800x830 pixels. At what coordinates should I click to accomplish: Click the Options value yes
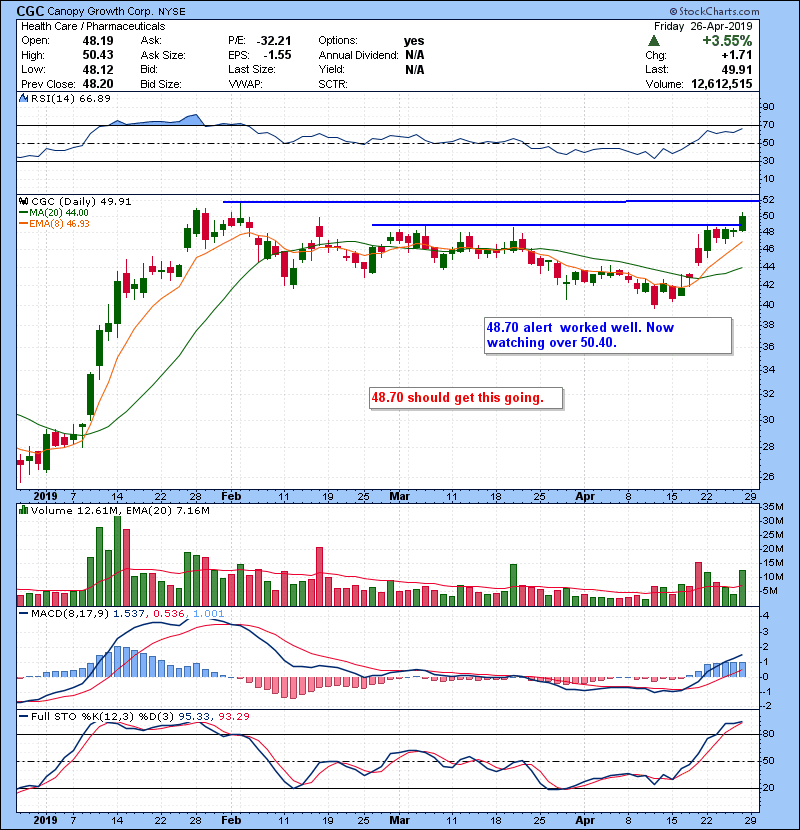(414, 41)
